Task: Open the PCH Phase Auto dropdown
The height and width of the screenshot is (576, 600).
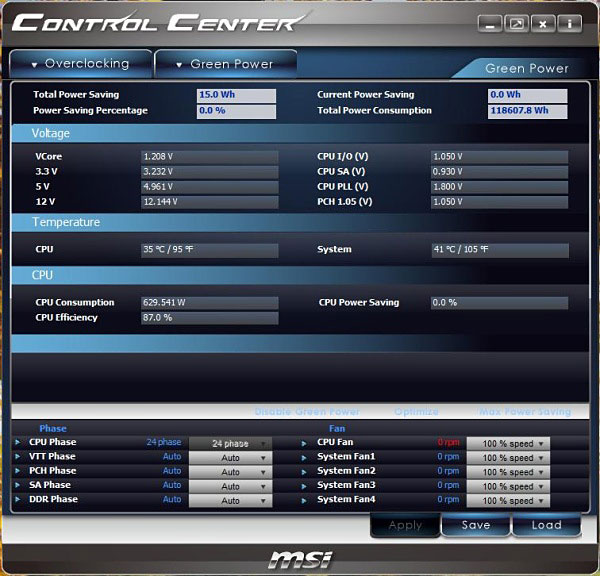Action: click(x=231, y=472)
